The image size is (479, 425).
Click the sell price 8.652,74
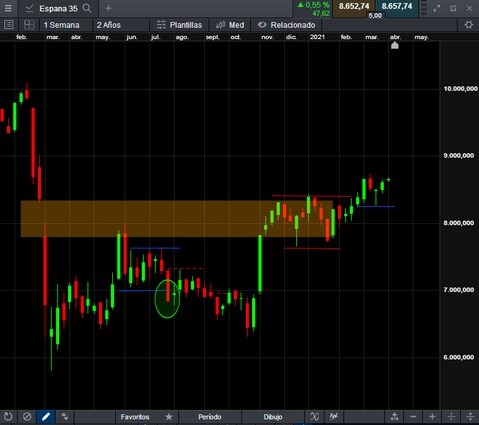[x=354, y=6]
